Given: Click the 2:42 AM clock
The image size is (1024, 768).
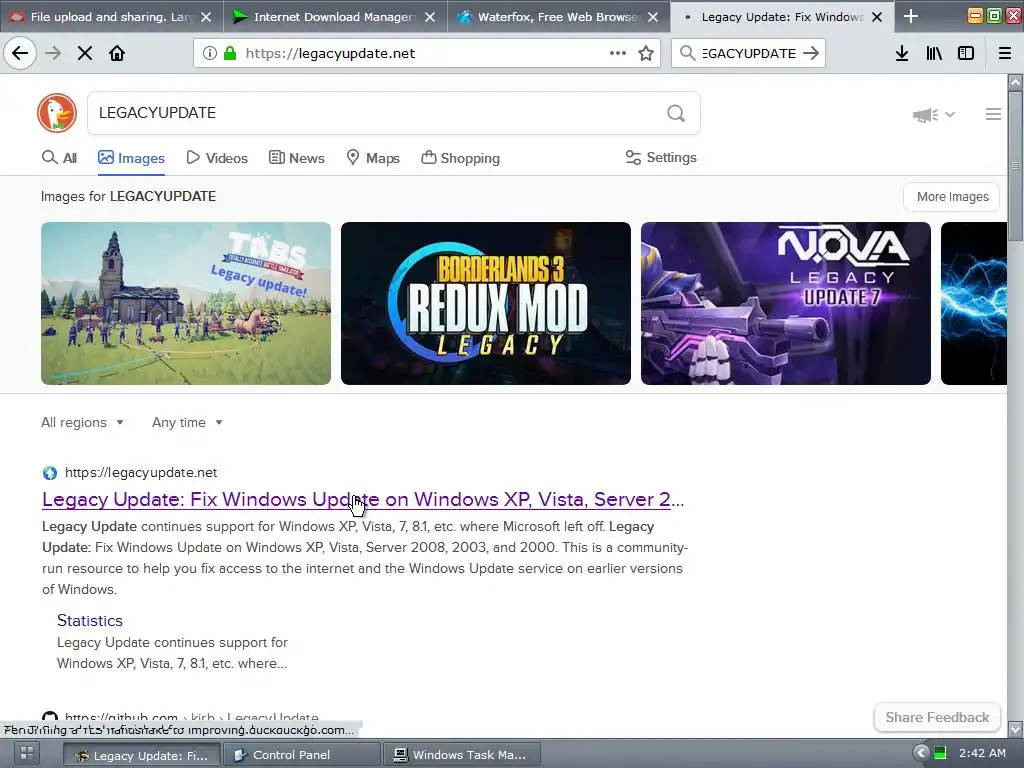Looking at the screenshot, I should [x=982, y=753].
